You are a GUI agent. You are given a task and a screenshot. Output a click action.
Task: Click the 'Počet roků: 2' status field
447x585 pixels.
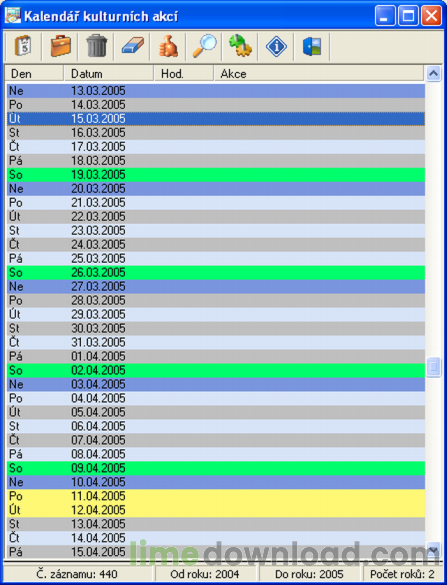(402, 574)
